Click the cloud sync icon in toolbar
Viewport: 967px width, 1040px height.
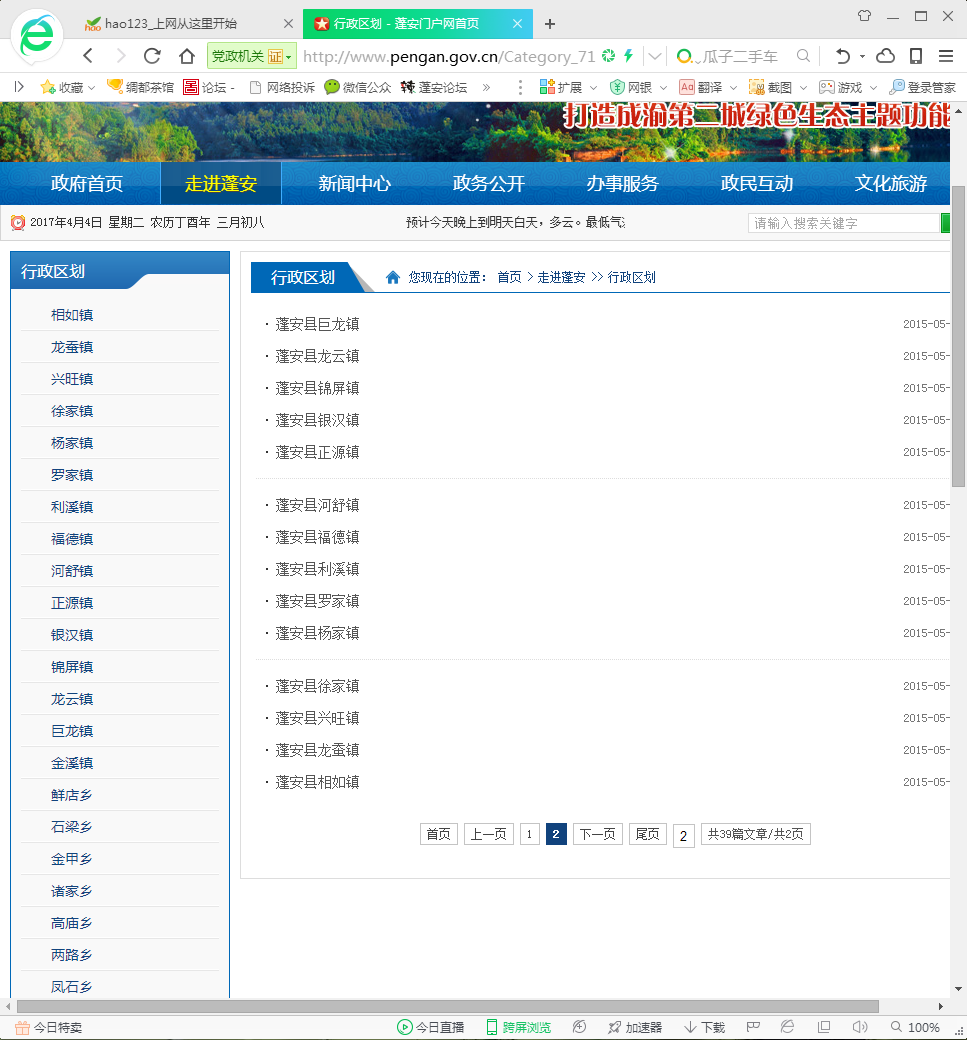(885, 56)
